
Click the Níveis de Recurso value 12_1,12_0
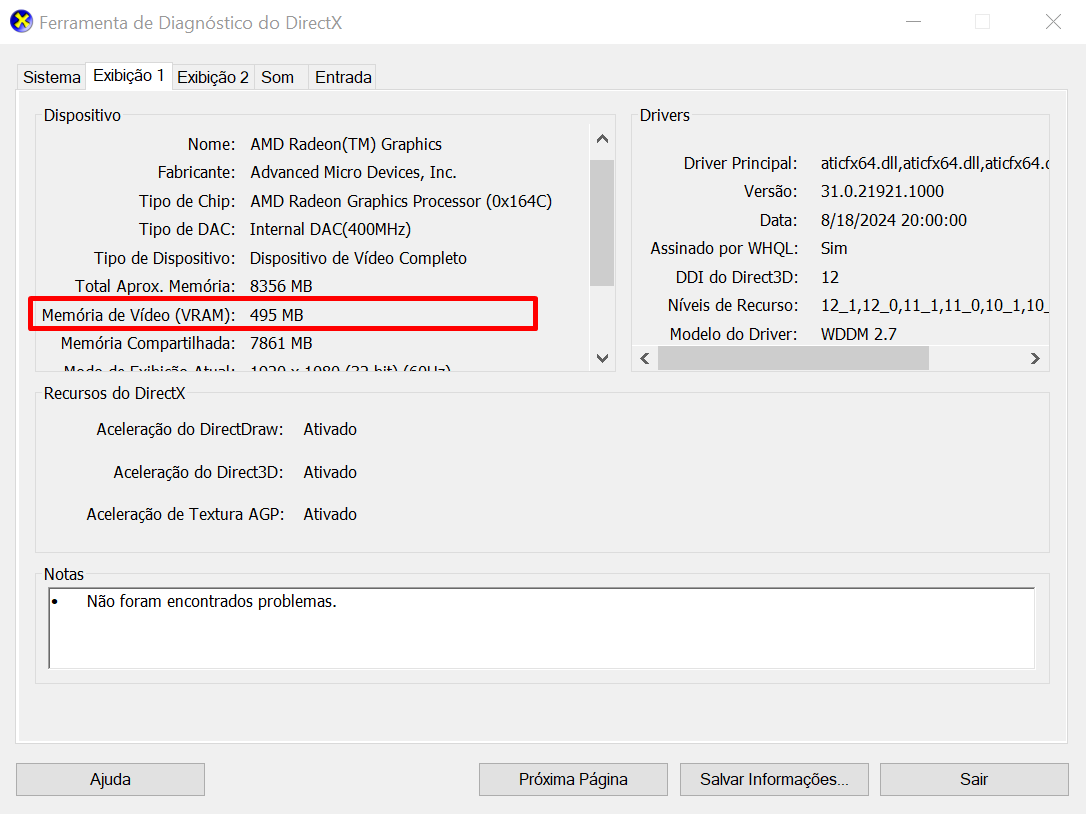click(x=934, y=306)
